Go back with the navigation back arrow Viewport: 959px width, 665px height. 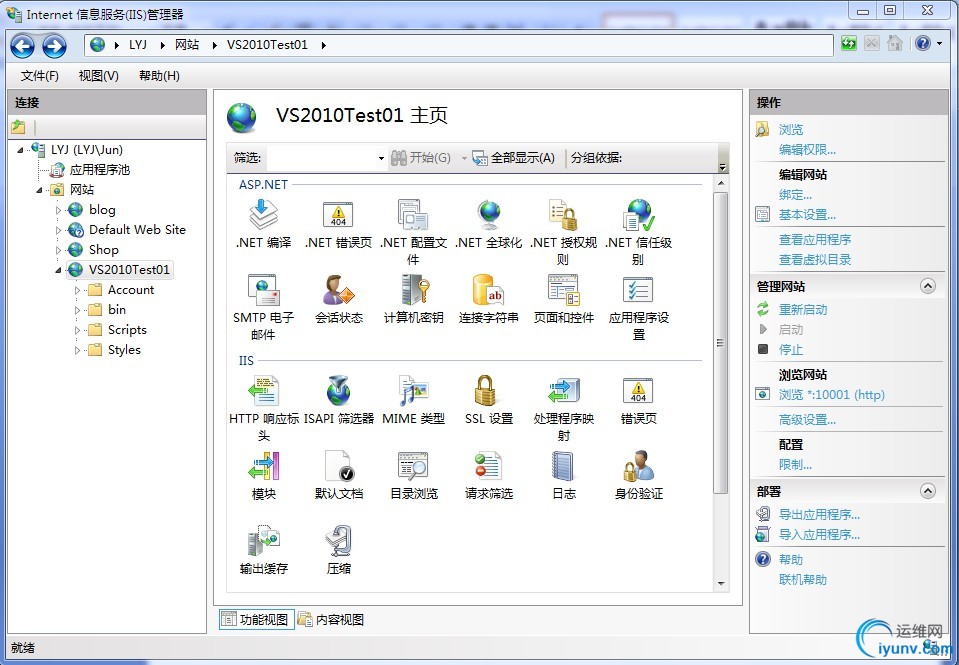[22, 46]
